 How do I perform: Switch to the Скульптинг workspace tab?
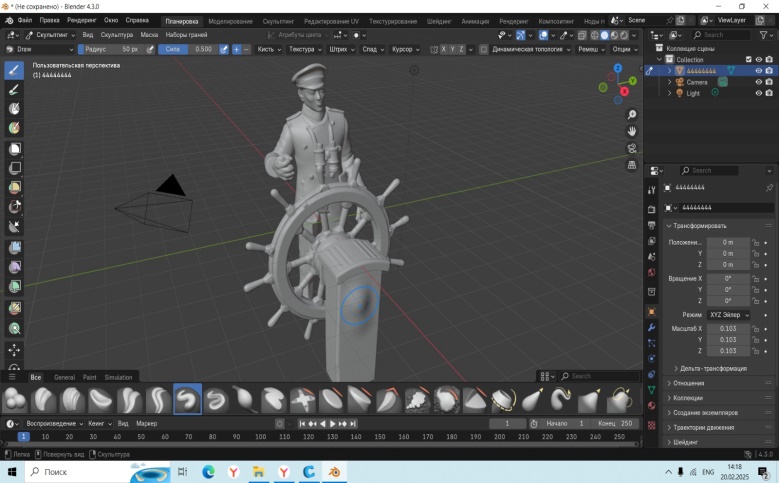[x=278, y=21]
